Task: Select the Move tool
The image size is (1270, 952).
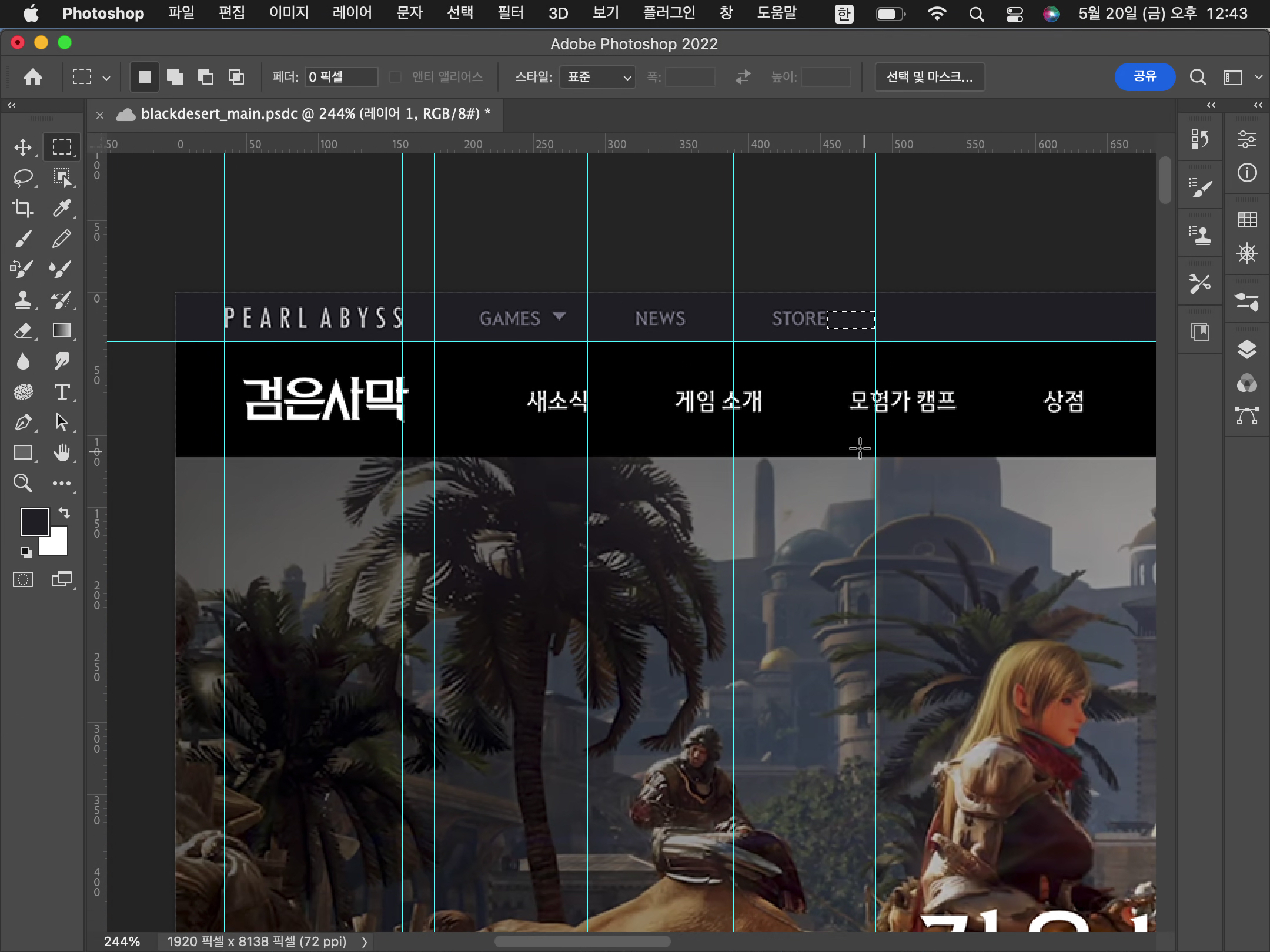Action: coord(23,147)
